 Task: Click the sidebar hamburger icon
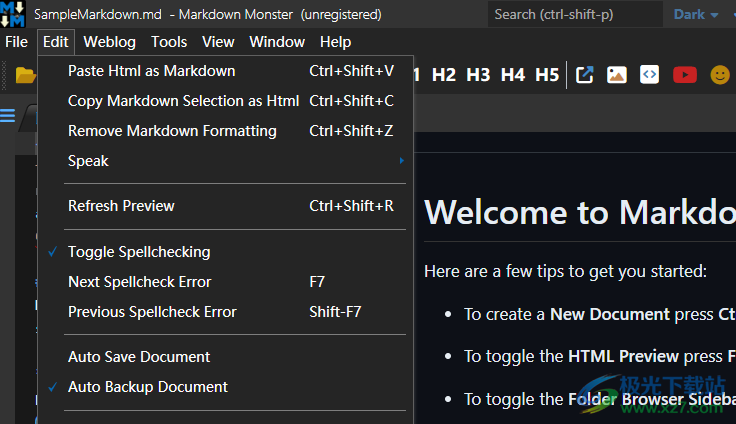coord(8,115)
